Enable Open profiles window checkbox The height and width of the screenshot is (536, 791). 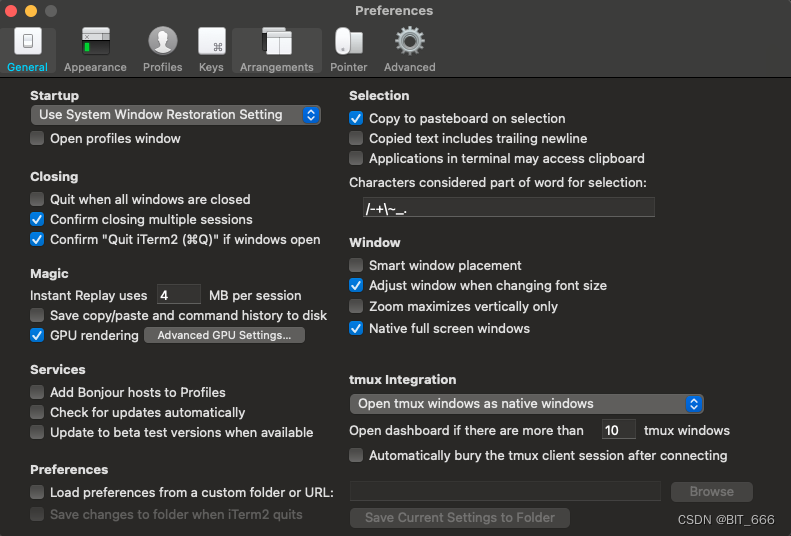[x=37, y=138]
